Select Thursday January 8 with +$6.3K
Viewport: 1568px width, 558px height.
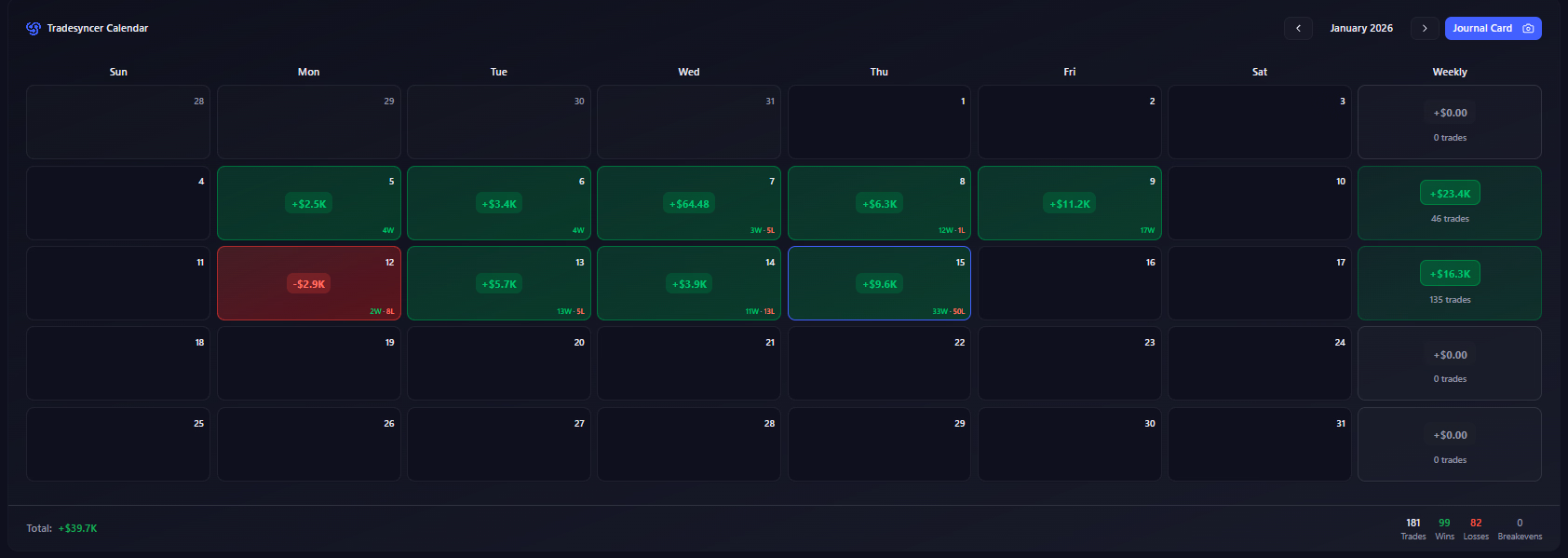pos(878,203)
